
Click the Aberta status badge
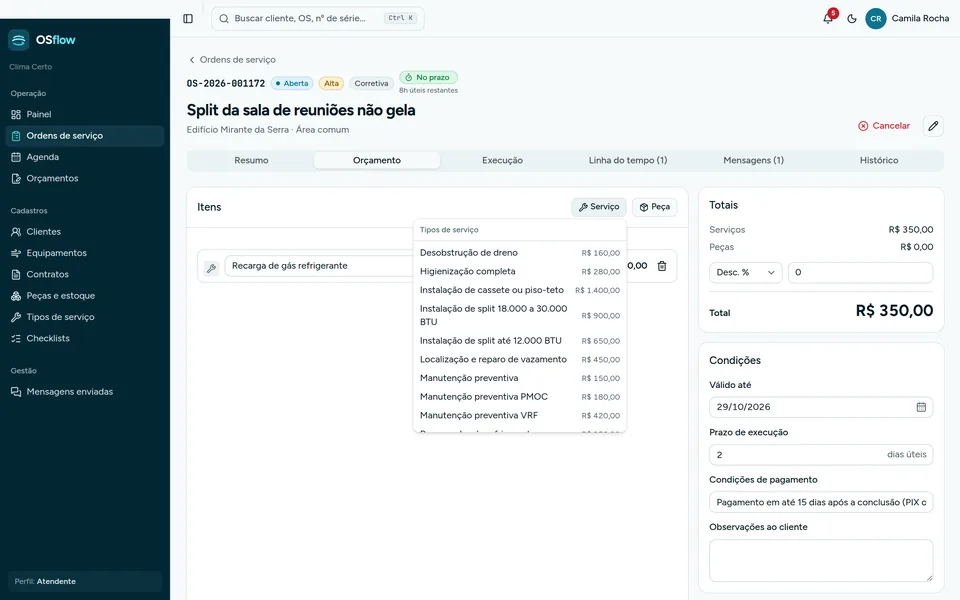click(x=292, y=83)
